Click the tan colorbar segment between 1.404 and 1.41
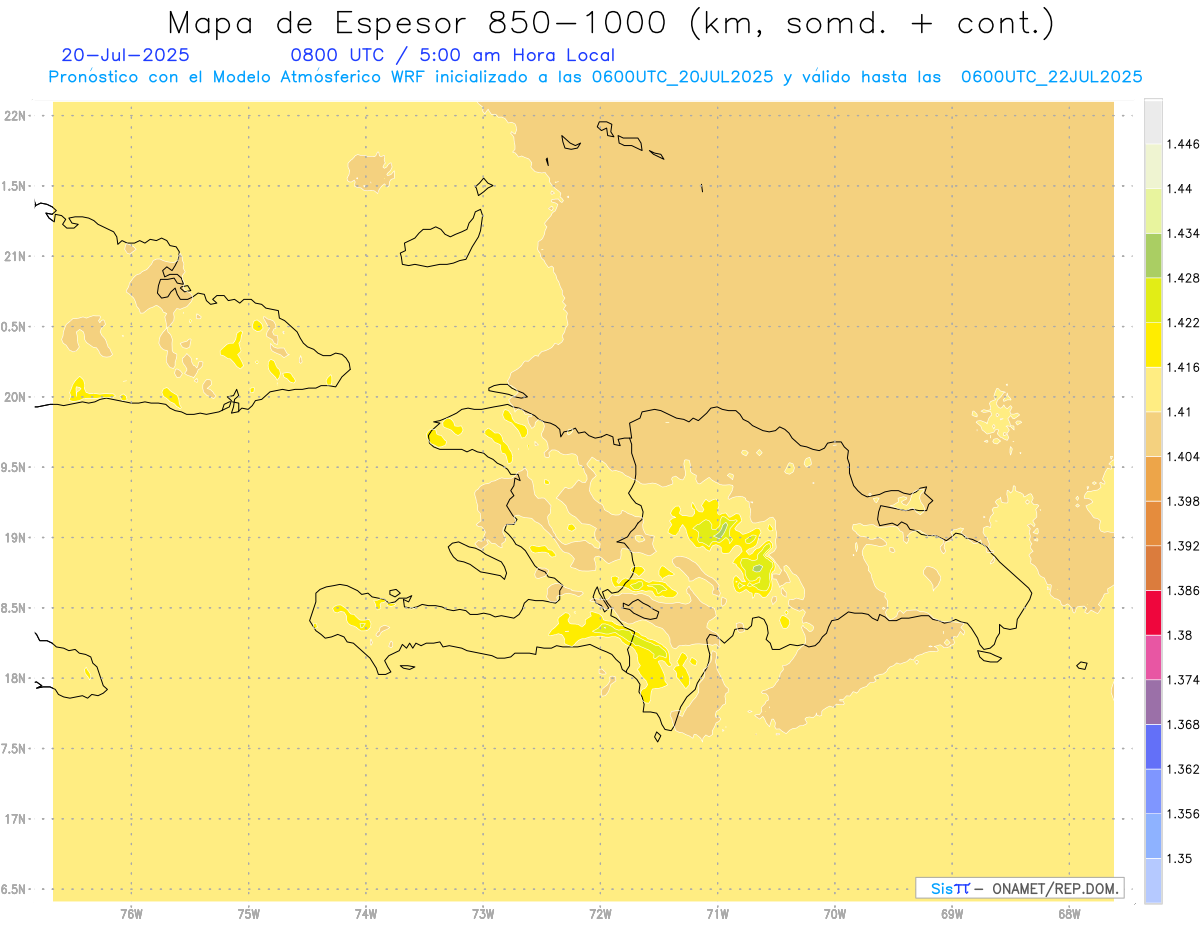Image resolution: width=1200 pixels, height=927 pixels. 1153,433
